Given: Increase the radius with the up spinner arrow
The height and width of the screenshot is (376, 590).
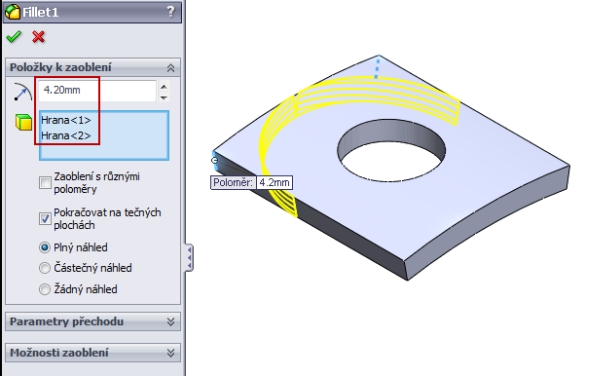Looking at the screenshot, I should [164, 87].
